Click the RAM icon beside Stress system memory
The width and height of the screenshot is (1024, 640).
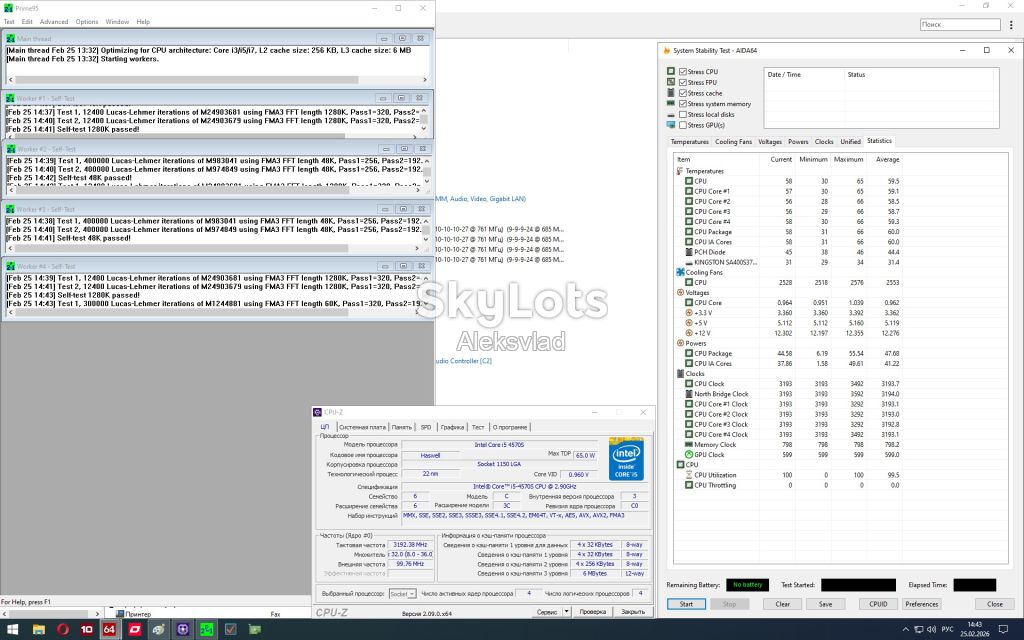671,103
